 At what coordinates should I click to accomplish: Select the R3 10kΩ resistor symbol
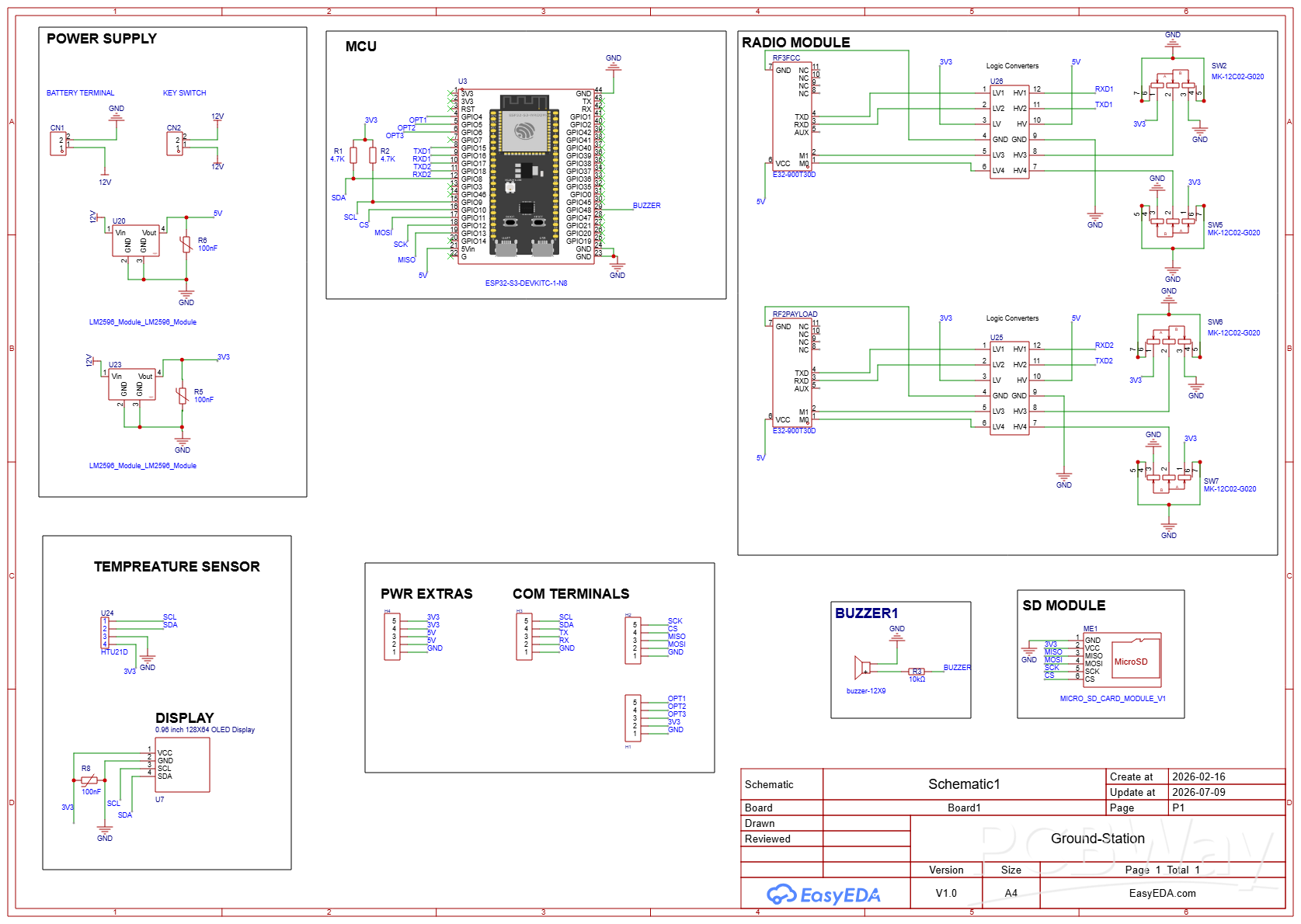tap(917, 672)
